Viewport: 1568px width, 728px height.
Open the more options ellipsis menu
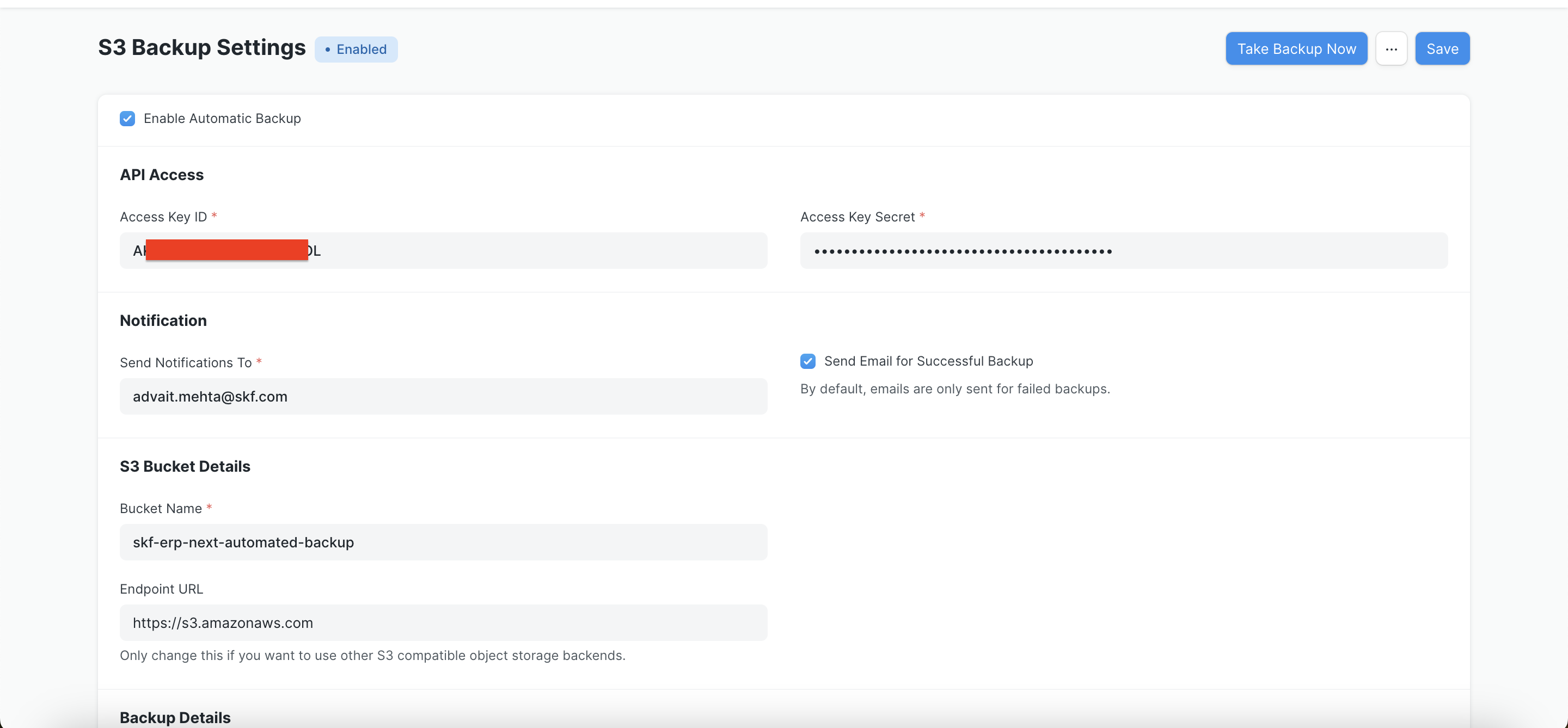1392,48
